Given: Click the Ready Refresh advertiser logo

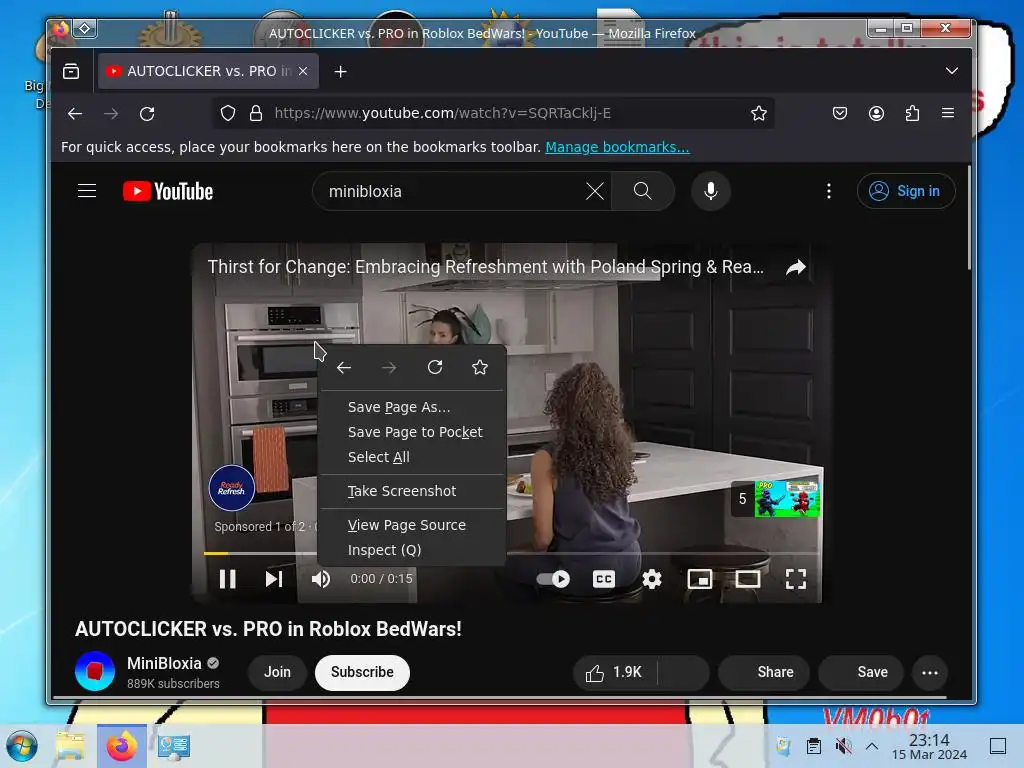Looking at the screenshot, I should pyautogui.click(x=231, y=488).
